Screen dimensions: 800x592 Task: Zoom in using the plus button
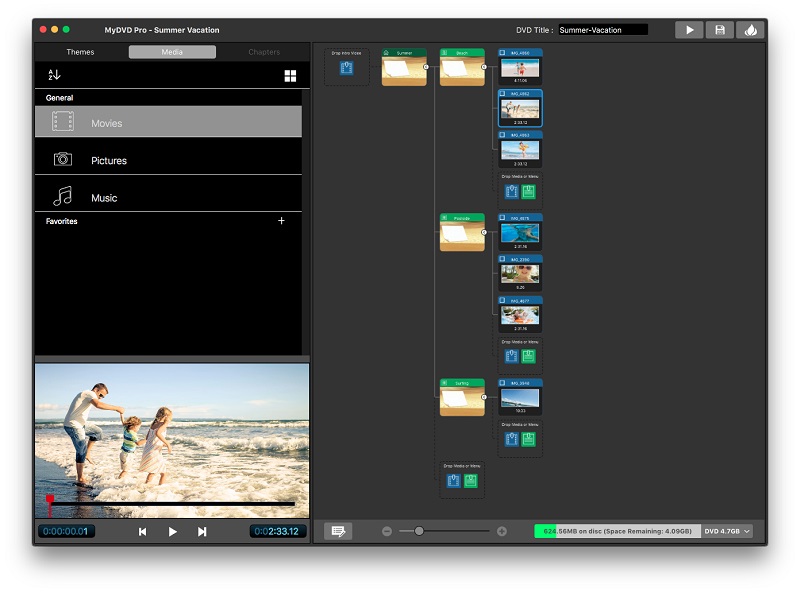[500, 530]
